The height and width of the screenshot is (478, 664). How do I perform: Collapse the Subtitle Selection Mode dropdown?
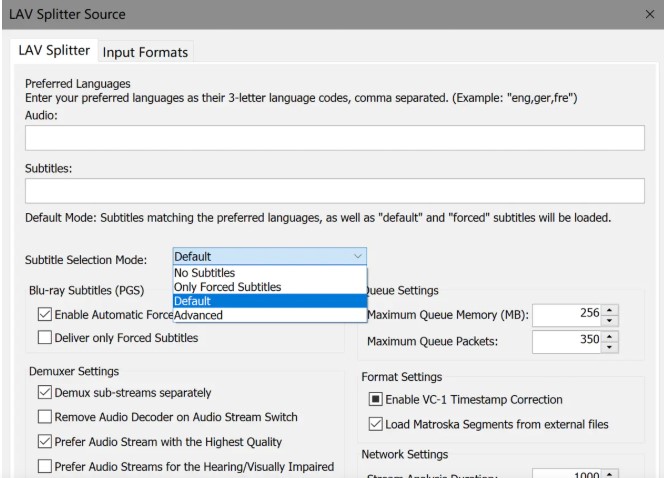359,256
